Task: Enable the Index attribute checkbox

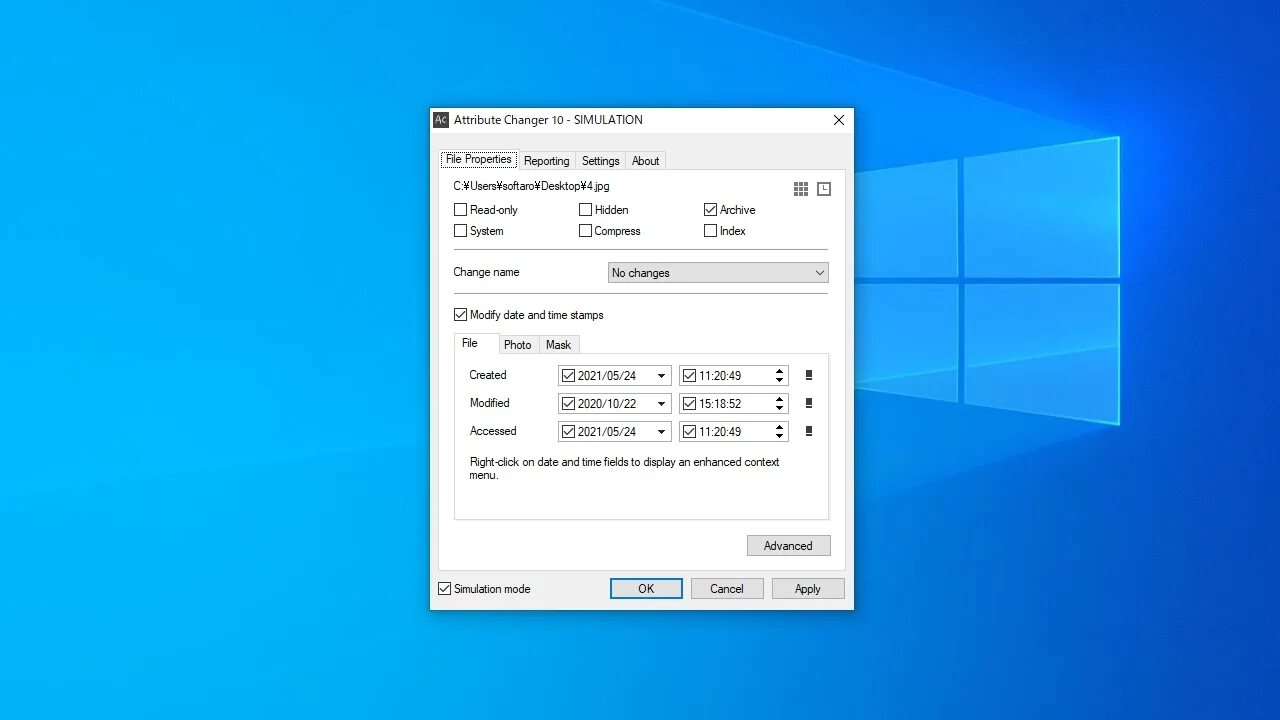Action: click(710, 231)
